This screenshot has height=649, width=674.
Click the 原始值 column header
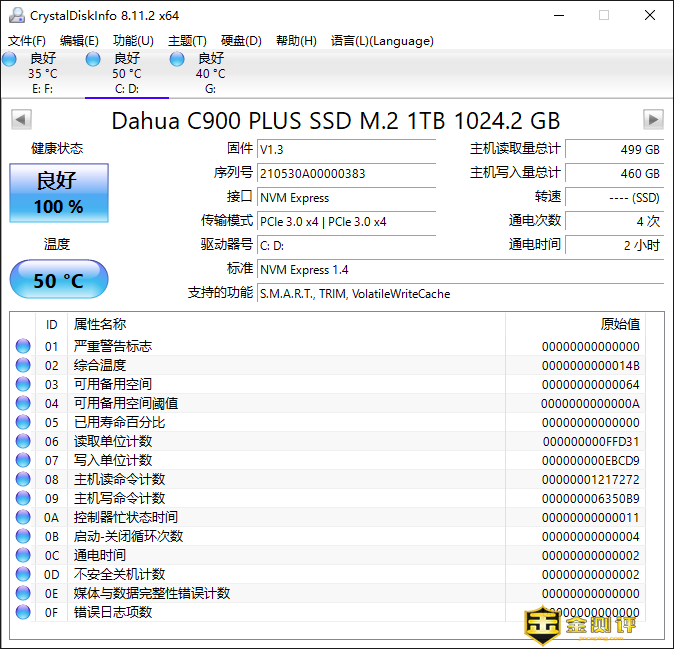[x=619, y=324]
